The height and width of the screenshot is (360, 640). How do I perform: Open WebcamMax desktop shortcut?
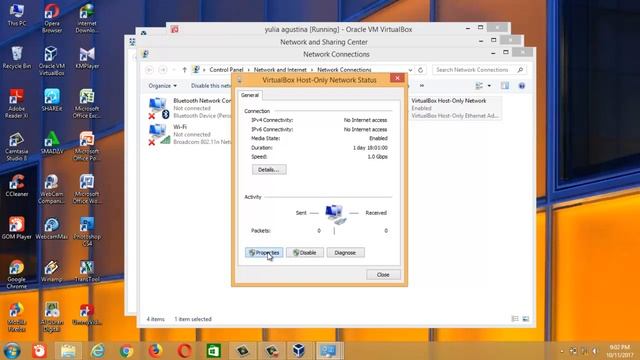(52, 228)
